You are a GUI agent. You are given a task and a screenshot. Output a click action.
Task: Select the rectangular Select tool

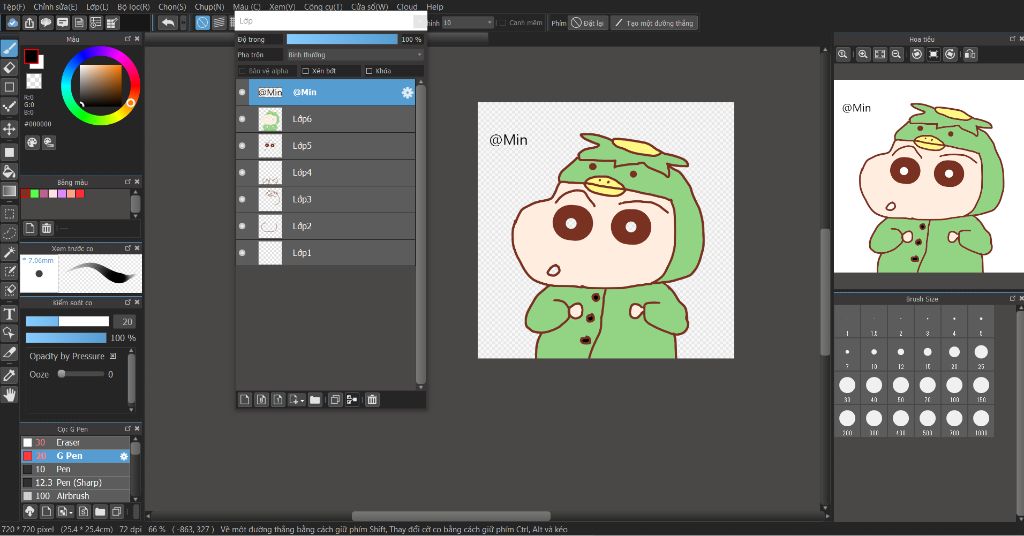click(x=9, y=213)
